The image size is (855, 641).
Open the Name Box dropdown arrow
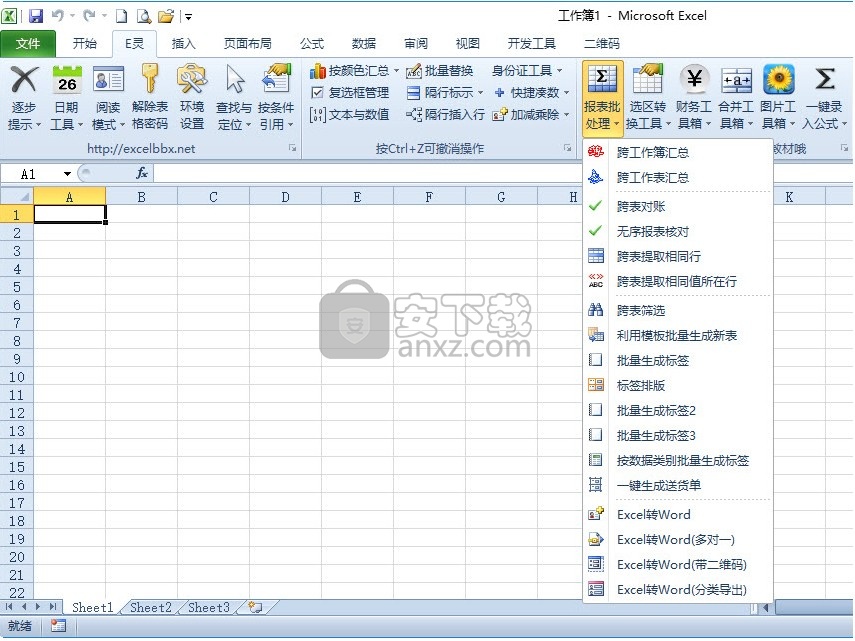(67, 174)
